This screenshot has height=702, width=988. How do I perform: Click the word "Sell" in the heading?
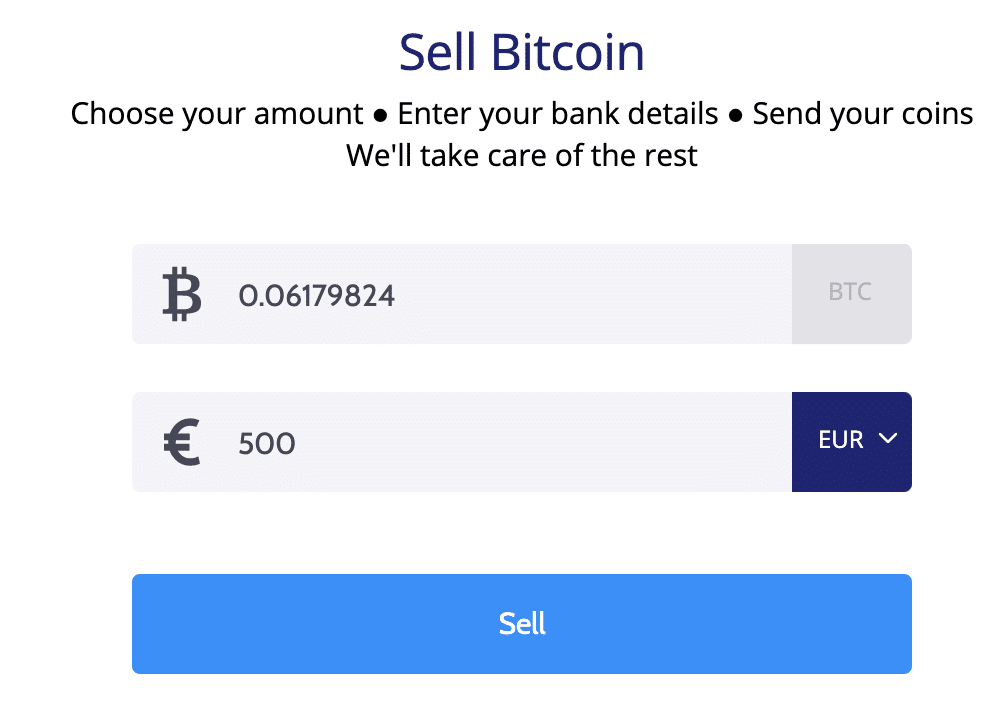(437, 52)
